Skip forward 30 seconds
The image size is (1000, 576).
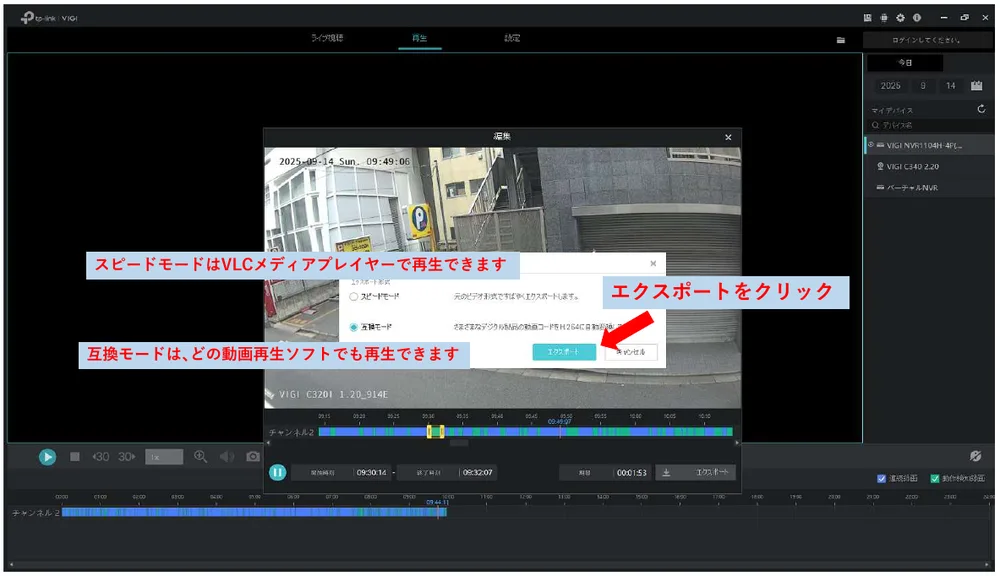coord(127,457)
